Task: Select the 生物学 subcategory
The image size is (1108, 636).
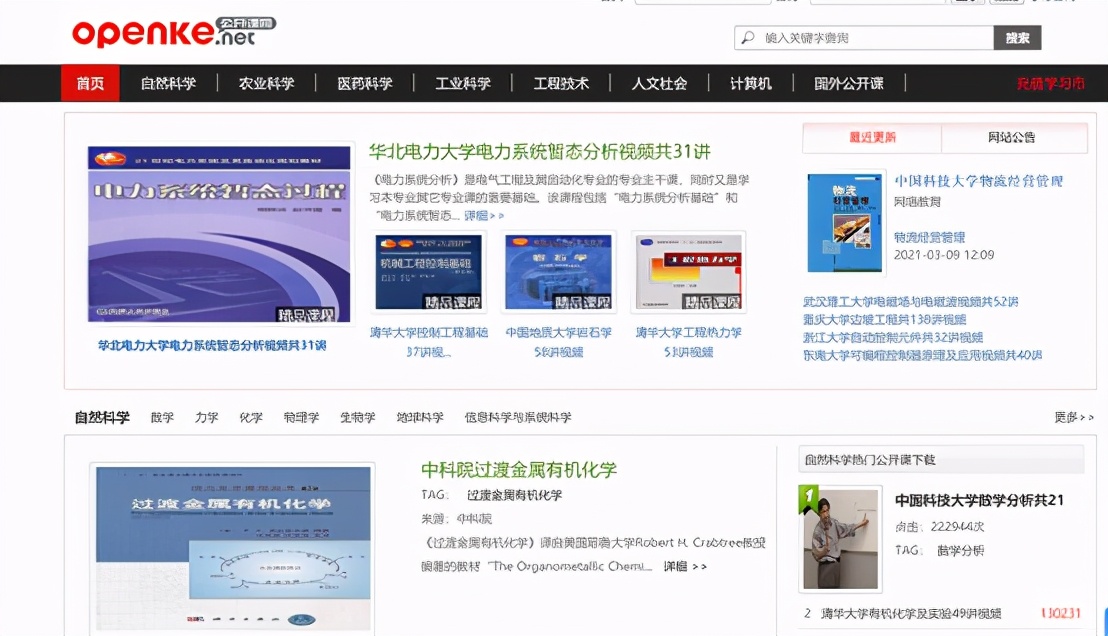Action: click(x=358, y=418)
